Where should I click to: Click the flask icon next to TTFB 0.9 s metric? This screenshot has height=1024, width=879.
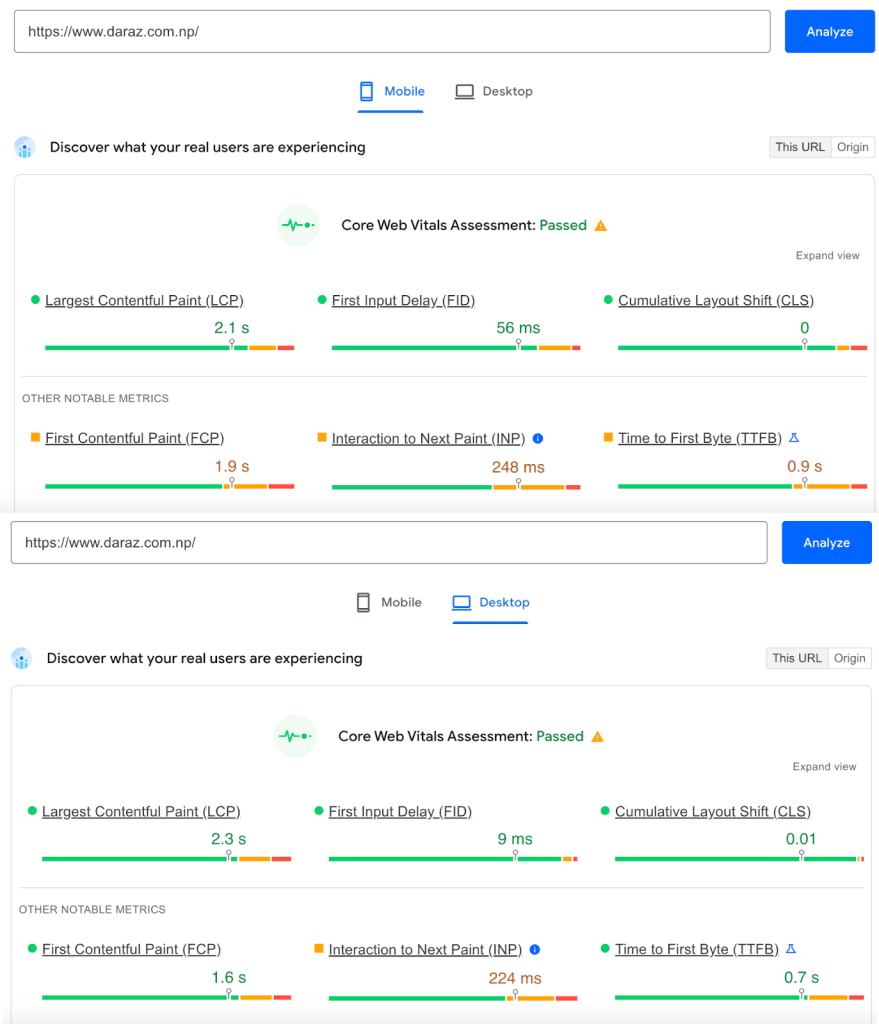pos(794,438)
